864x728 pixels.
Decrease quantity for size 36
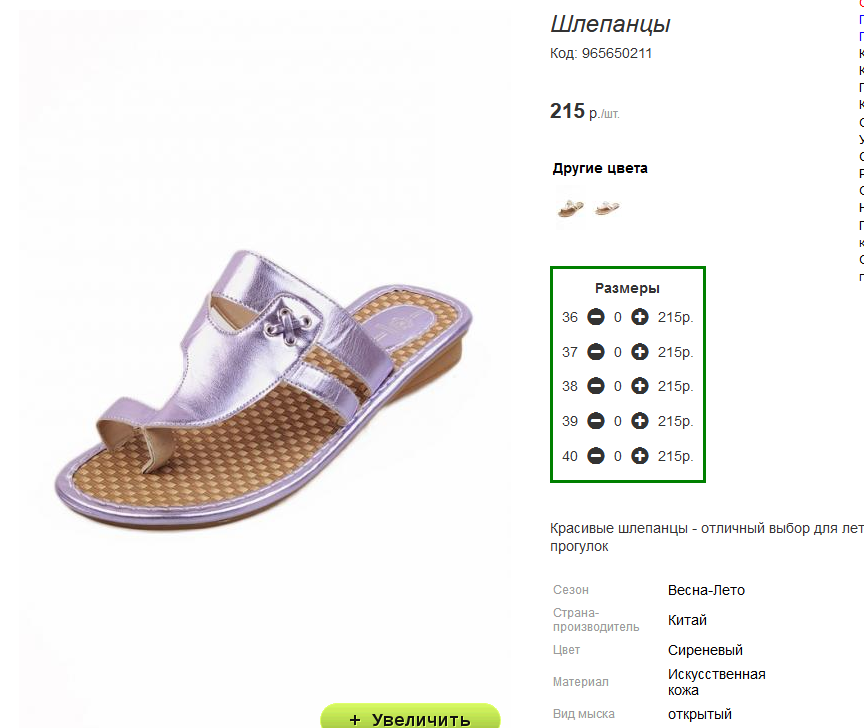596,317
